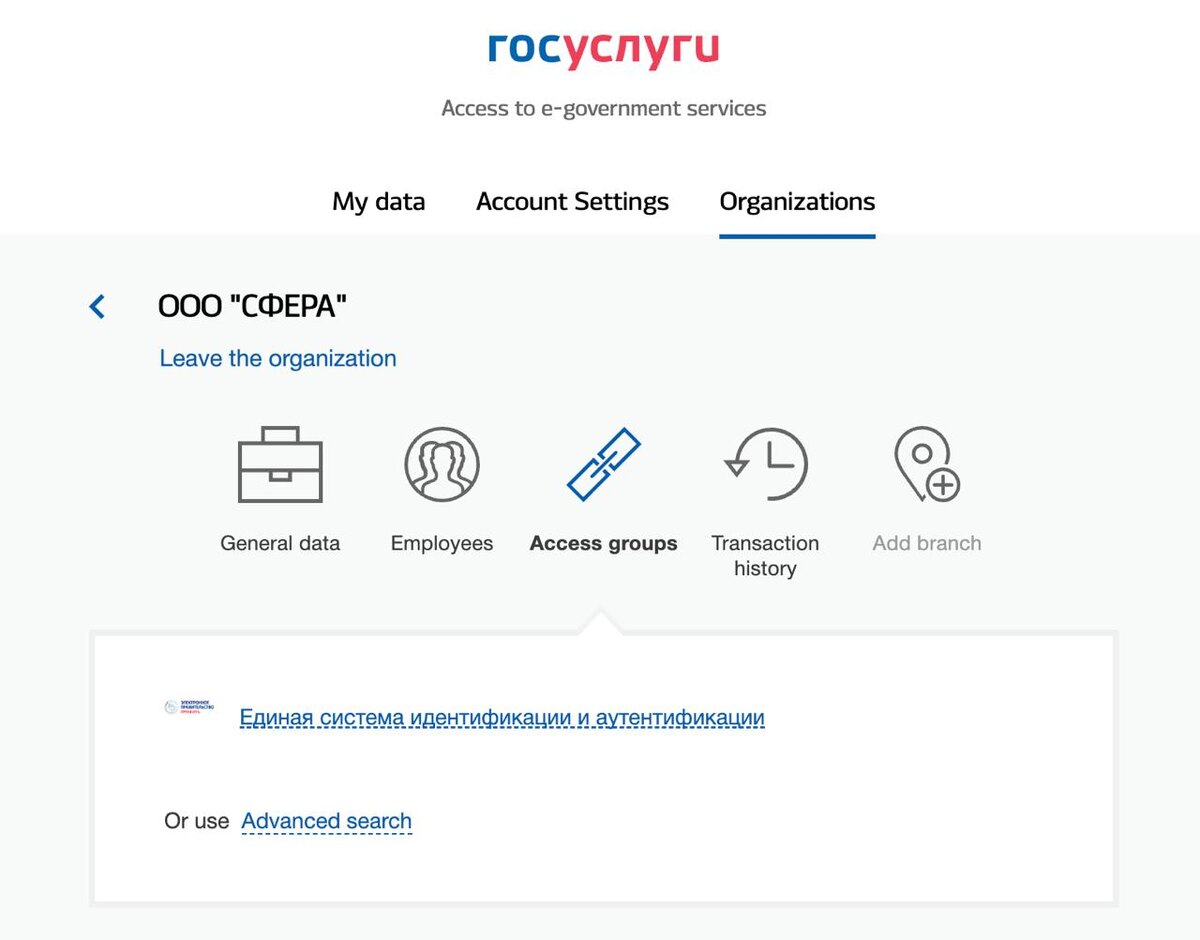Open Единая система идентификации и аутентификации link
Image resolution: width=1200 pixels, height=940 pixels.
[502, 717]
